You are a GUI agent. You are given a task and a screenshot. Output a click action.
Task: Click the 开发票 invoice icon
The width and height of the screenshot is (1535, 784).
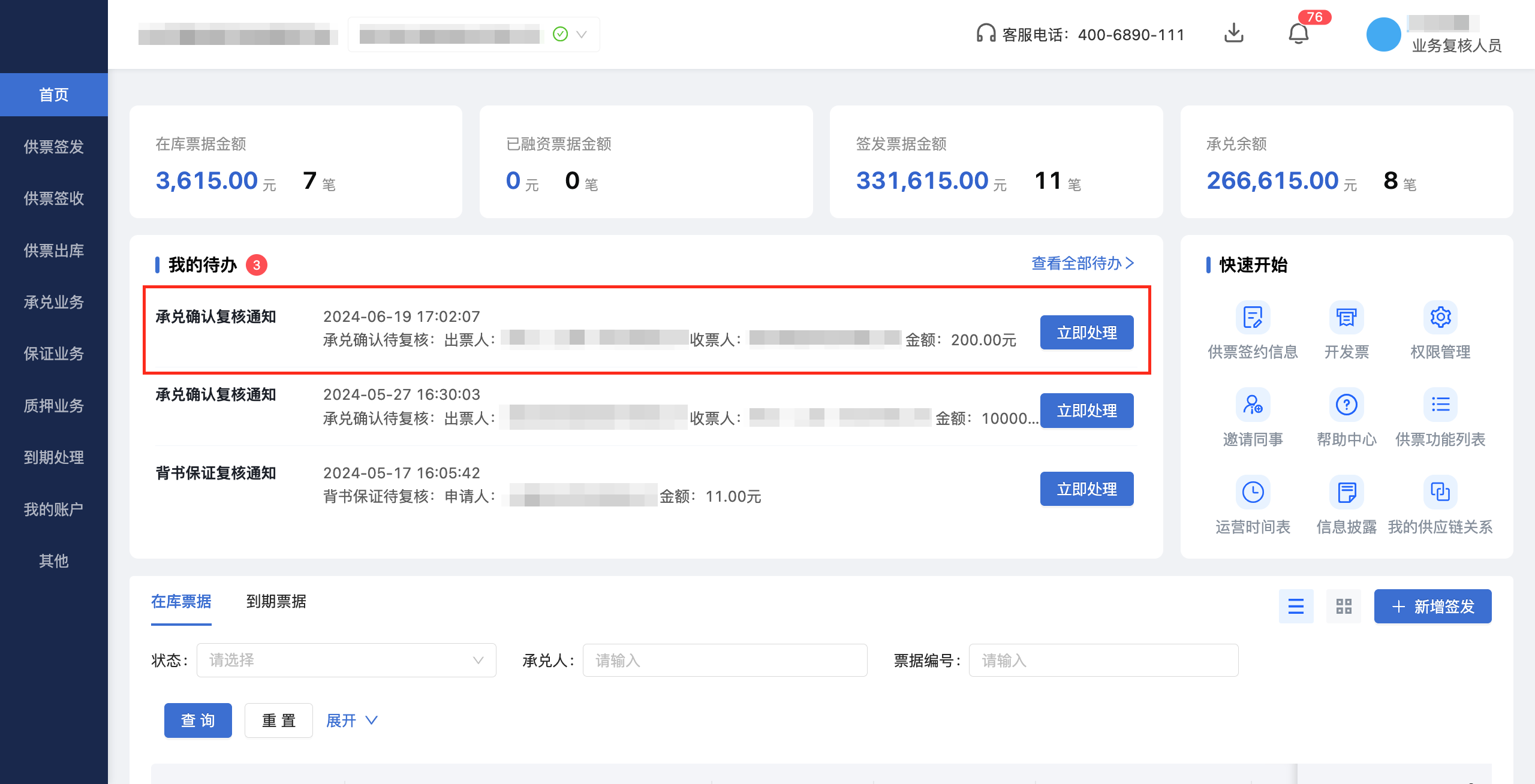point(1346,317)
